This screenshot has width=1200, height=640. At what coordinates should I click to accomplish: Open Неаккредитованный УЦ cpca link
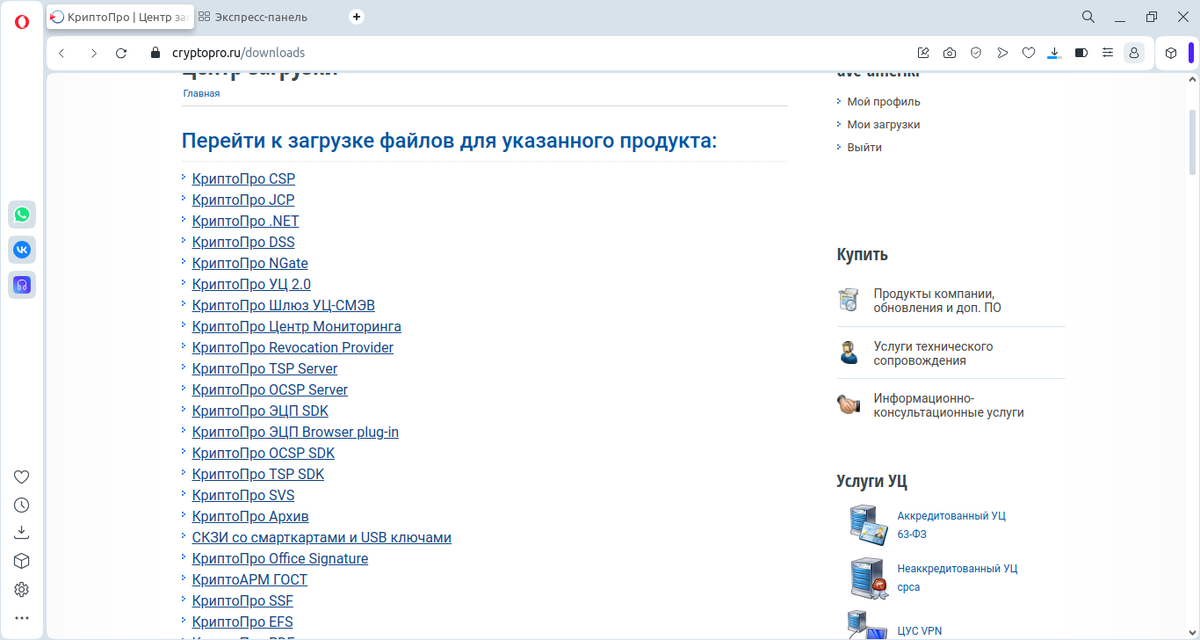[x=957, y=577]
